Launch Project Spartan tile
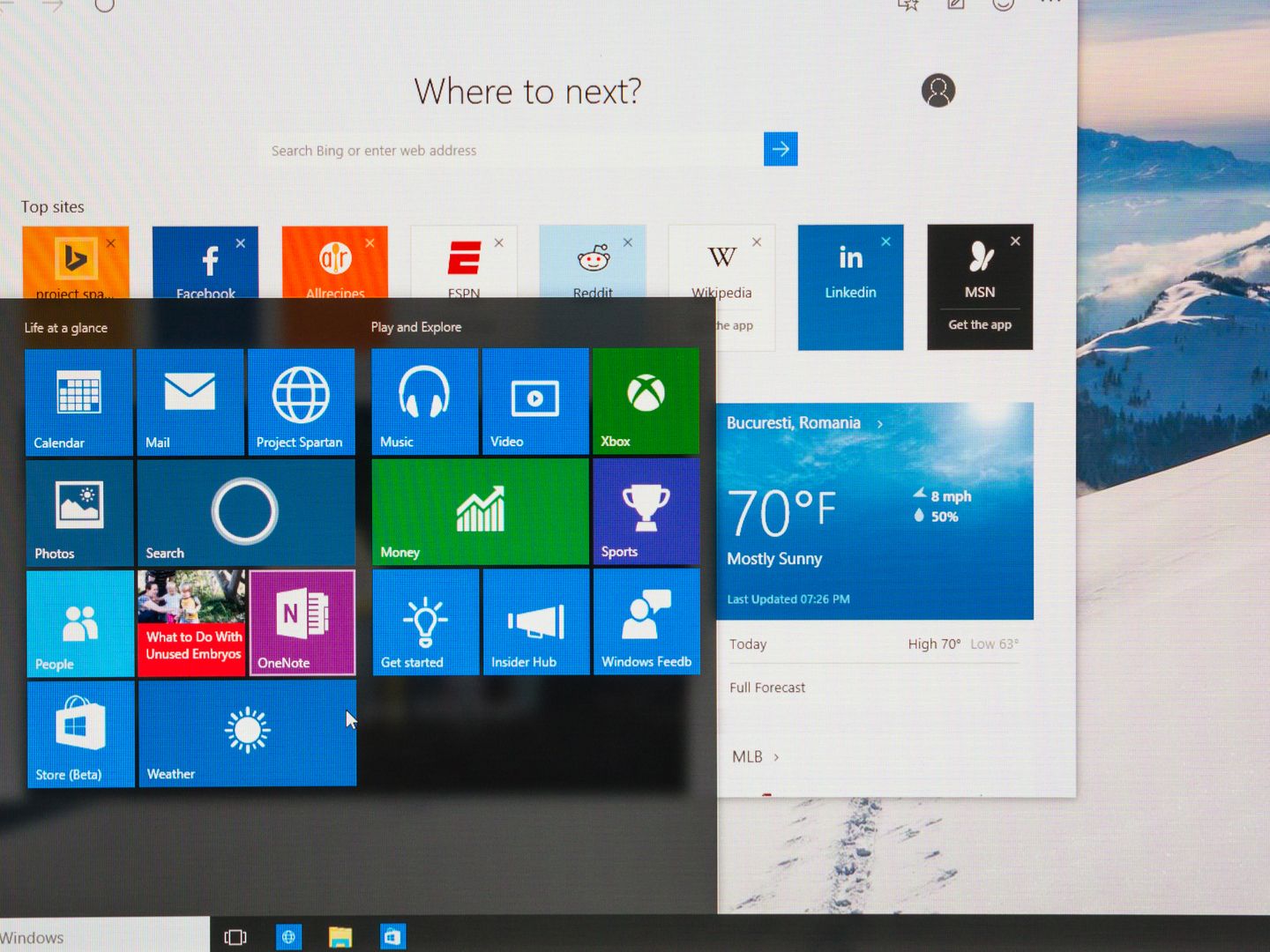The width and height of the screenshot is (1270, 952). (x=301, y=403)
